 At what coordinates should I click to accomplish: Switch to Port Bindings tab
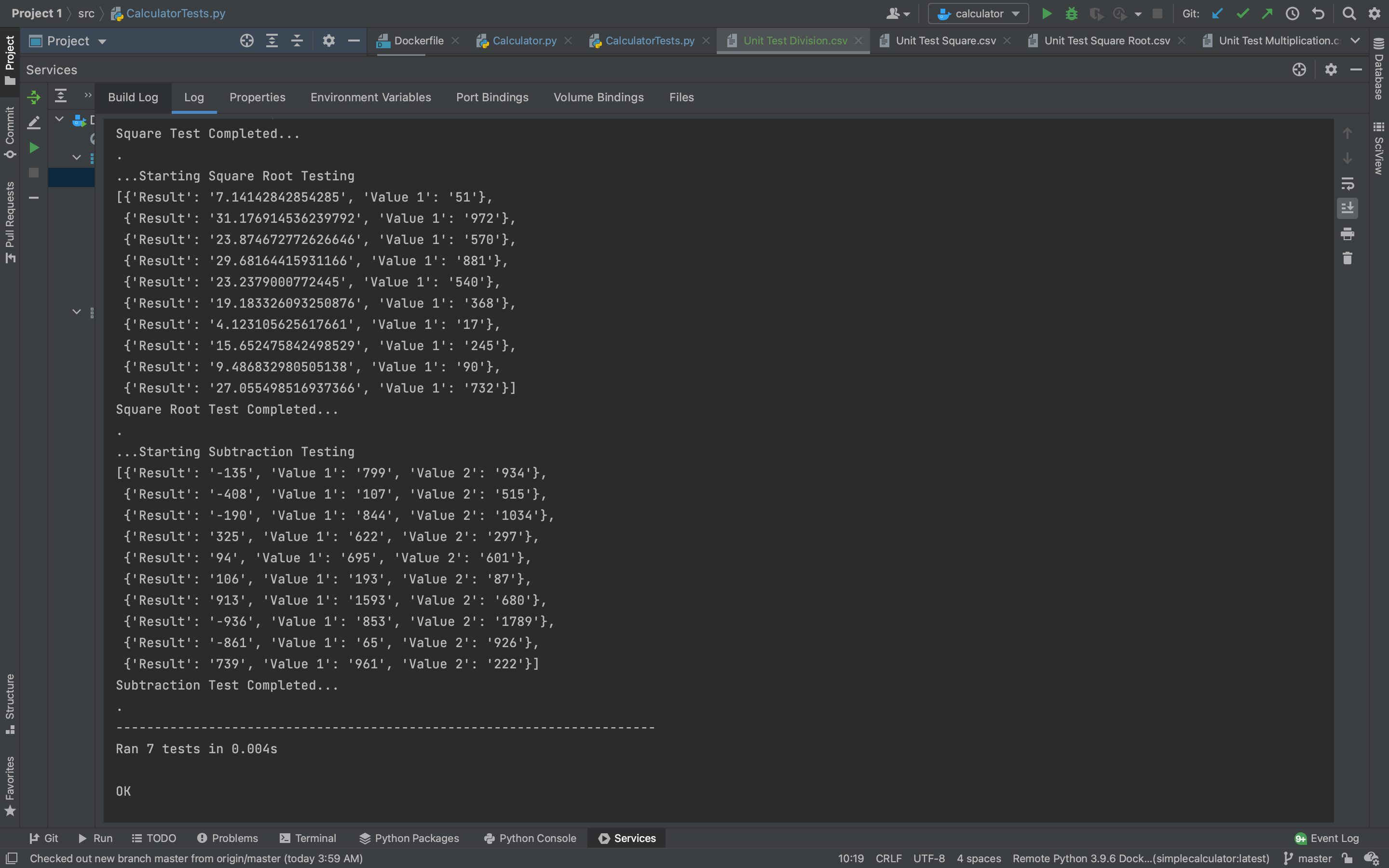[492, 97]
